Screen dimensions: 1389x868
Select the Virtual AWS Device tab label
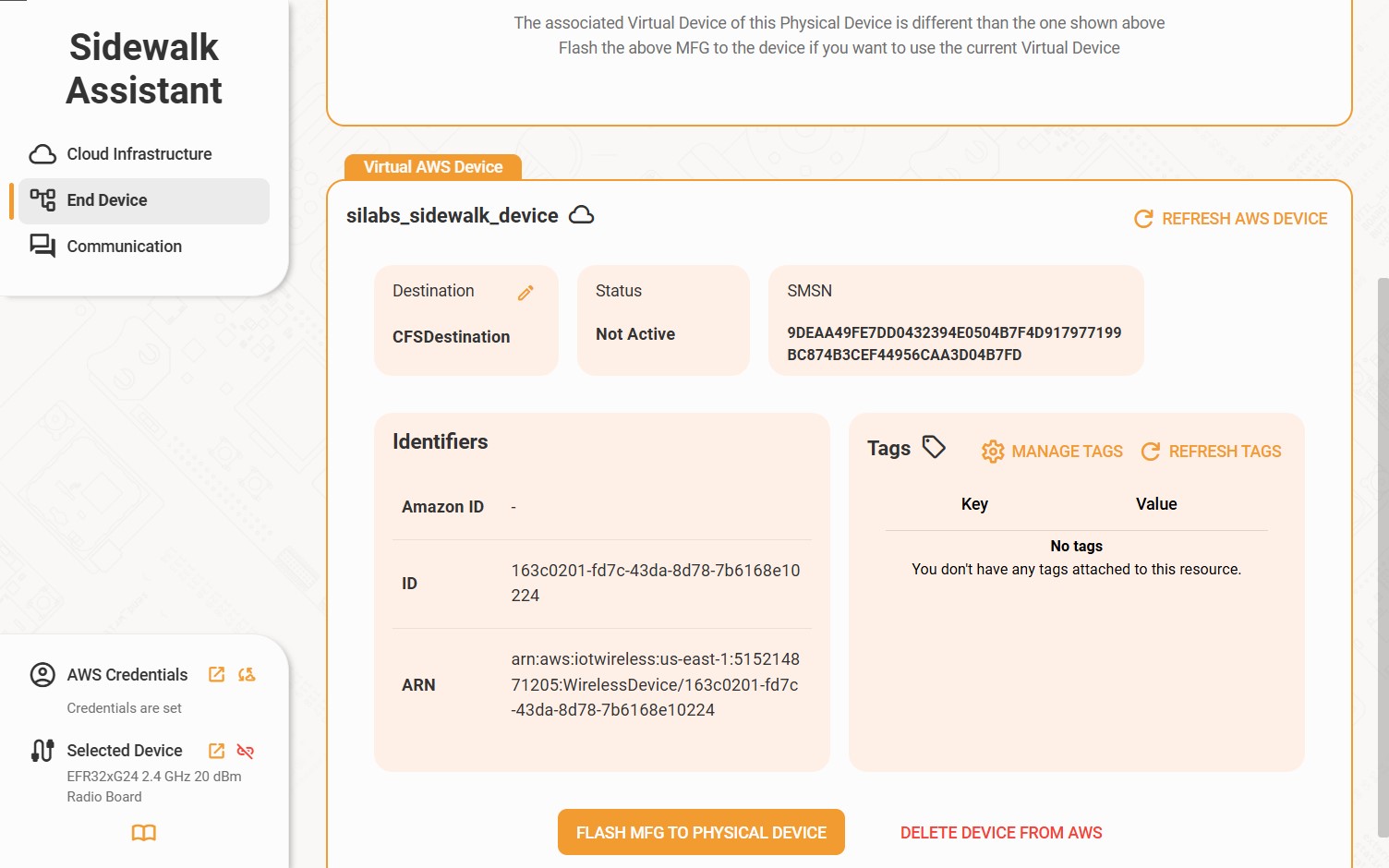point(432,167)
